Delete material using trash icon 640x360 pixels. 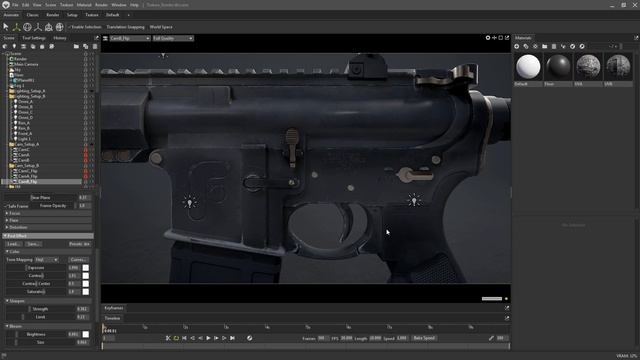[554, 47]
